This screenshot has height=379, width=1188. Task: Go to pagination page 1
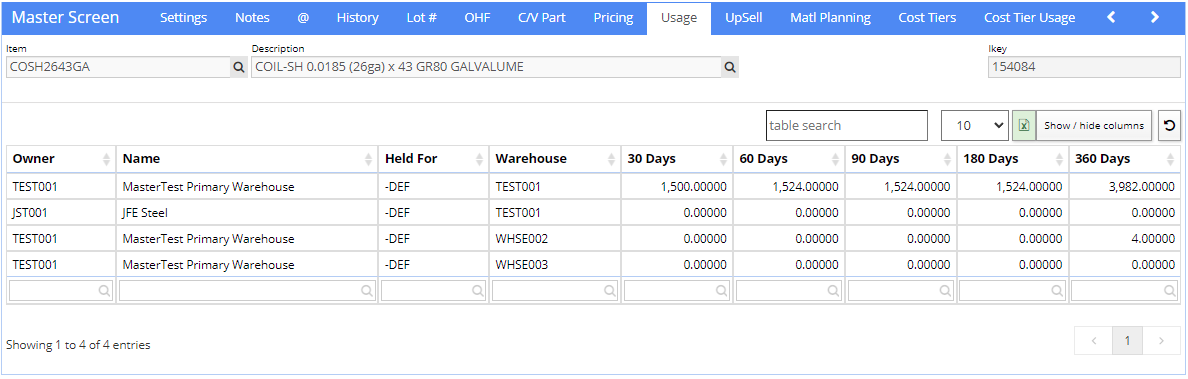[1127, 341]
